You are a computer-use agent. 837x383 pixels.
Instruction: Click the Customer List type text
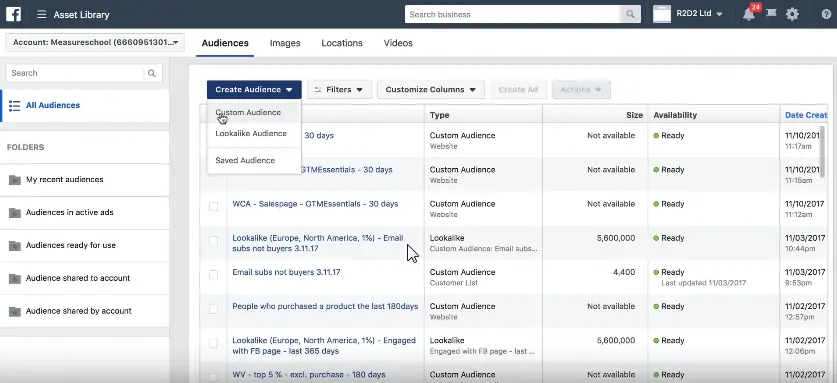tap(454, 283)
